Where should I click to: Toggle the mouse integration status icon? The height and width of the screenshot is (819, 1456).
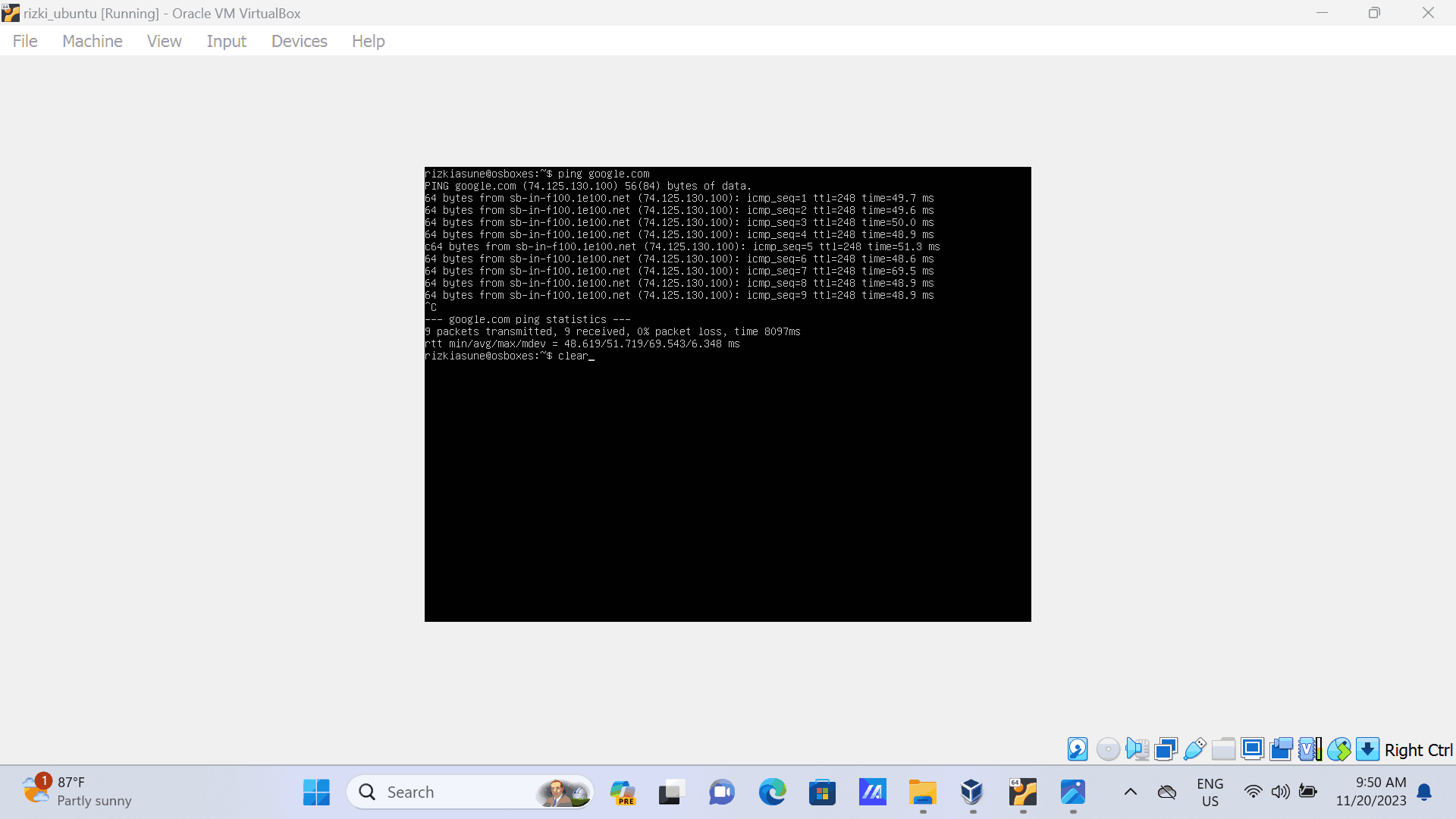click(1338, 749)
